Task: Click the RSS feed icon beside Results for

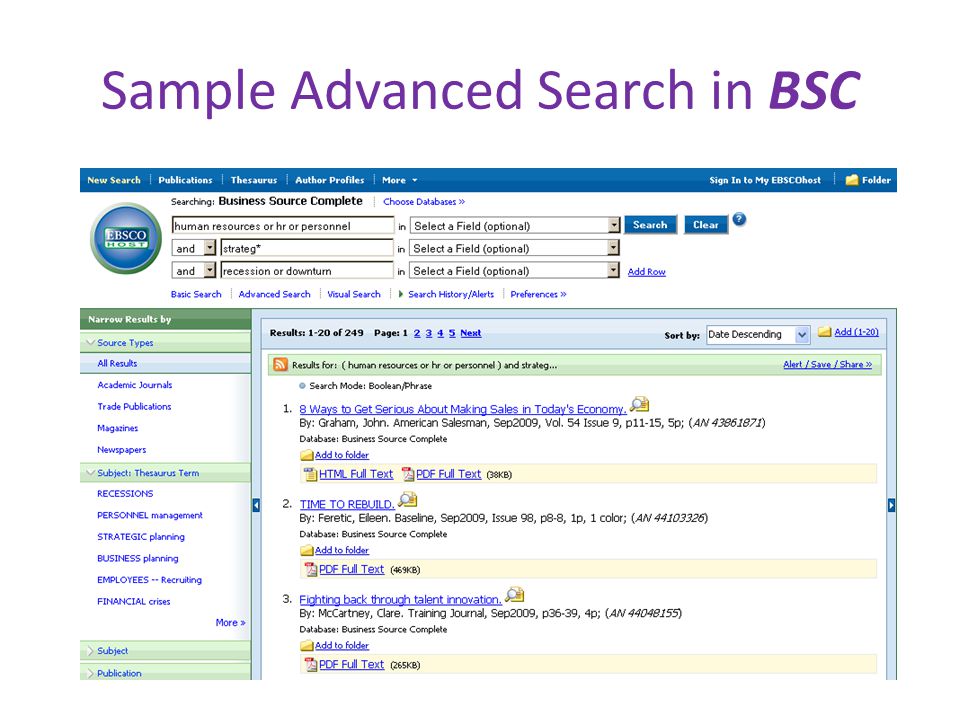Action: pyautogui.click(x=280, y=365)
